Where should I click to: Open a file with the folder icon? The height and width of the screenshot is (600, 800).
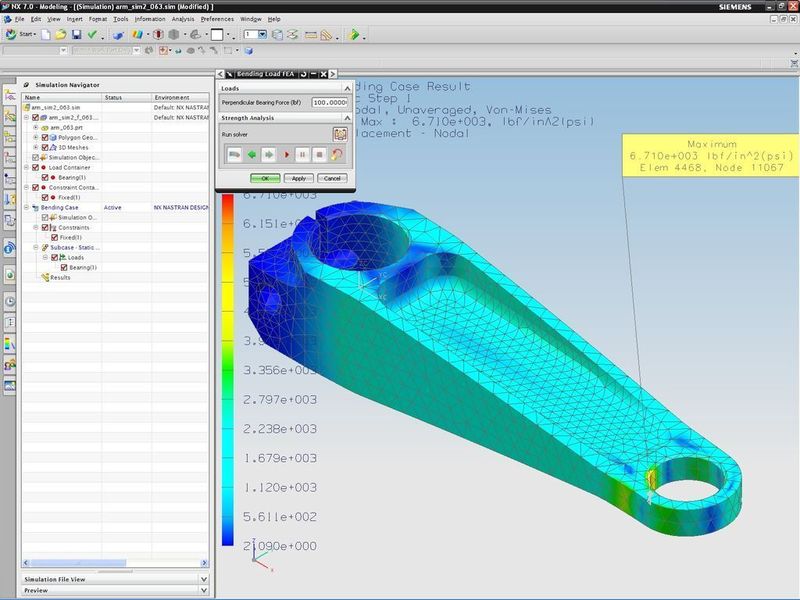61,34
